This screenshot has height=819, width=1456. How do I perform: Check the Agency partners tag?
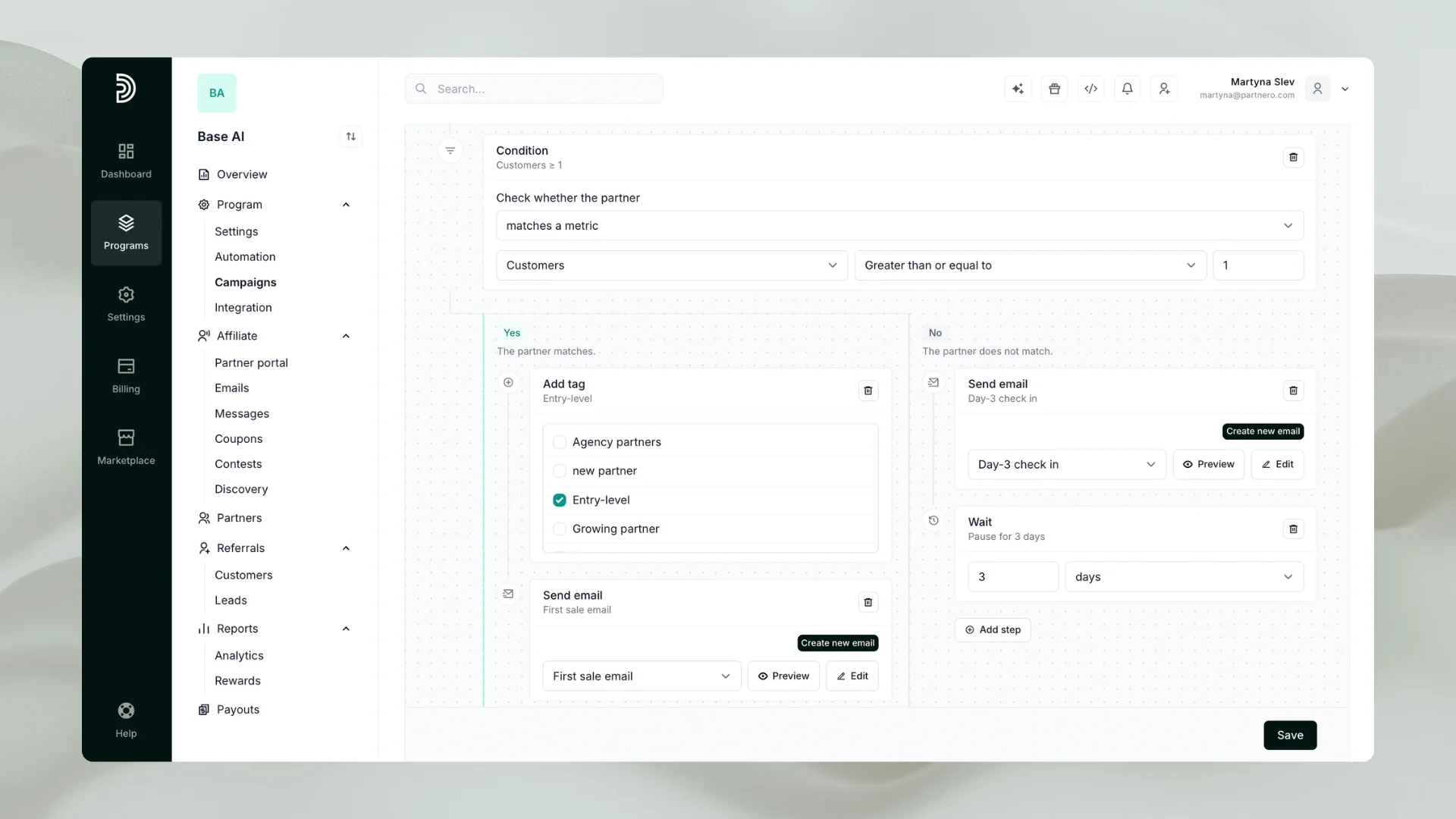tap(560, 442)
